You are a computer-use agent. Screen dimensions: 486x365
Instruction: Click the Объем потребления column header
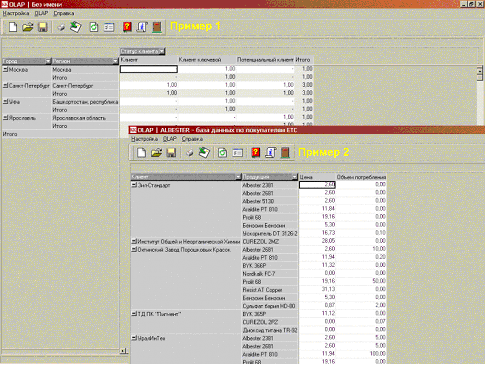361,177
